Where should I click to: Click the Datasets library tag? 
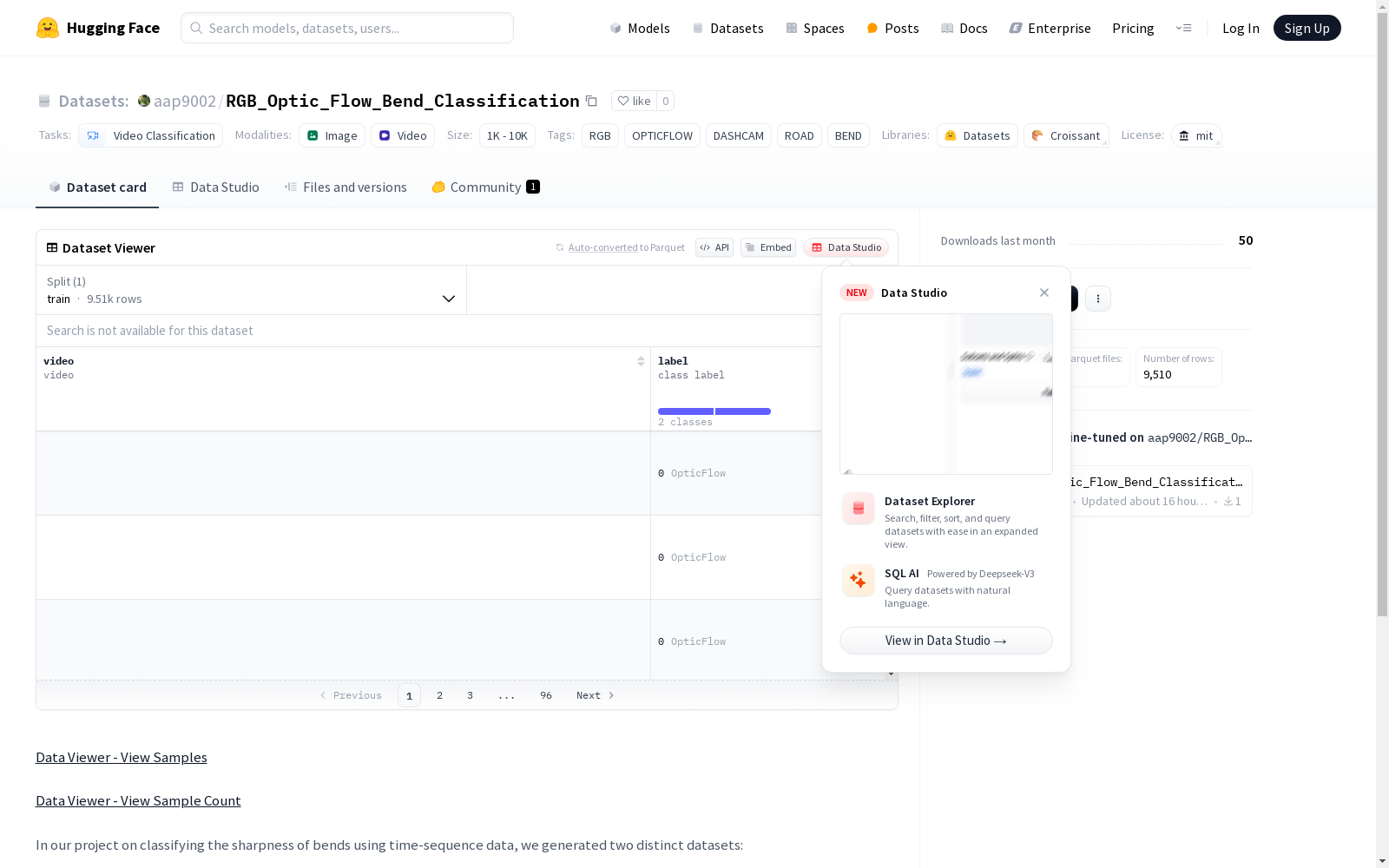tap(978, 135)
